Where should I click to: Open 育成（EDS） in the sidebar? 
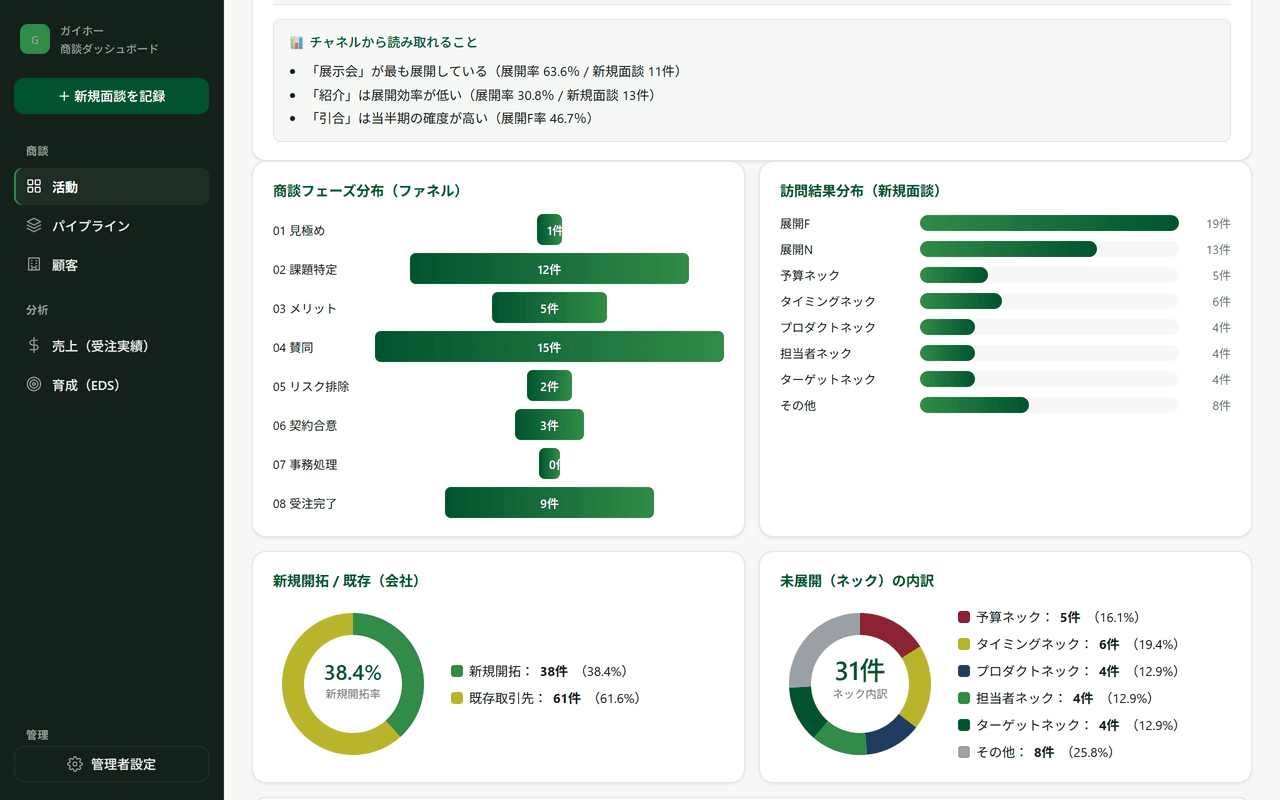pos(111,385)
